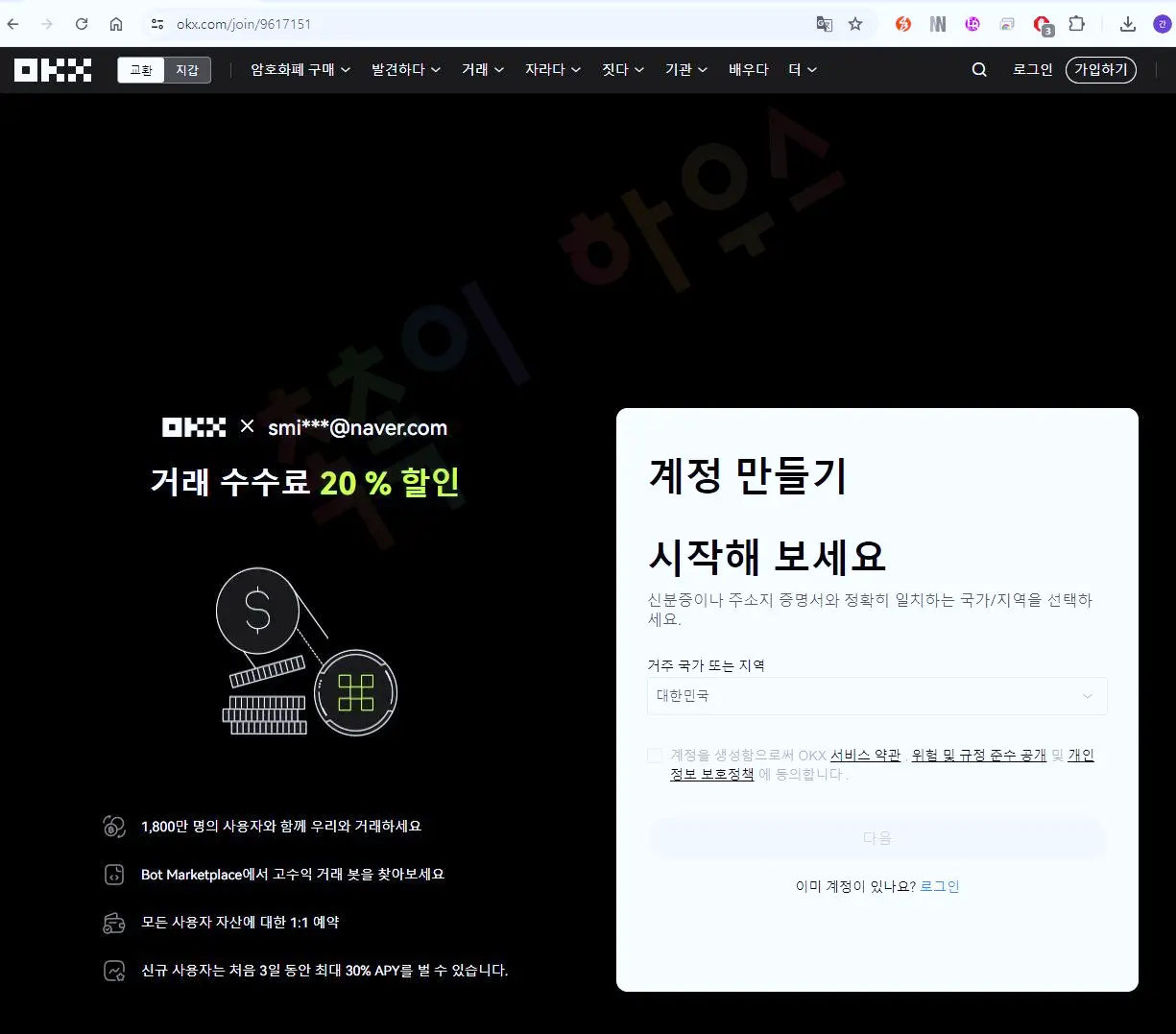Viewport: 1176px width, 1034px height.
Task: Open the browser profile avatar
Action: pyautogui.click(x=1162, y=24)
